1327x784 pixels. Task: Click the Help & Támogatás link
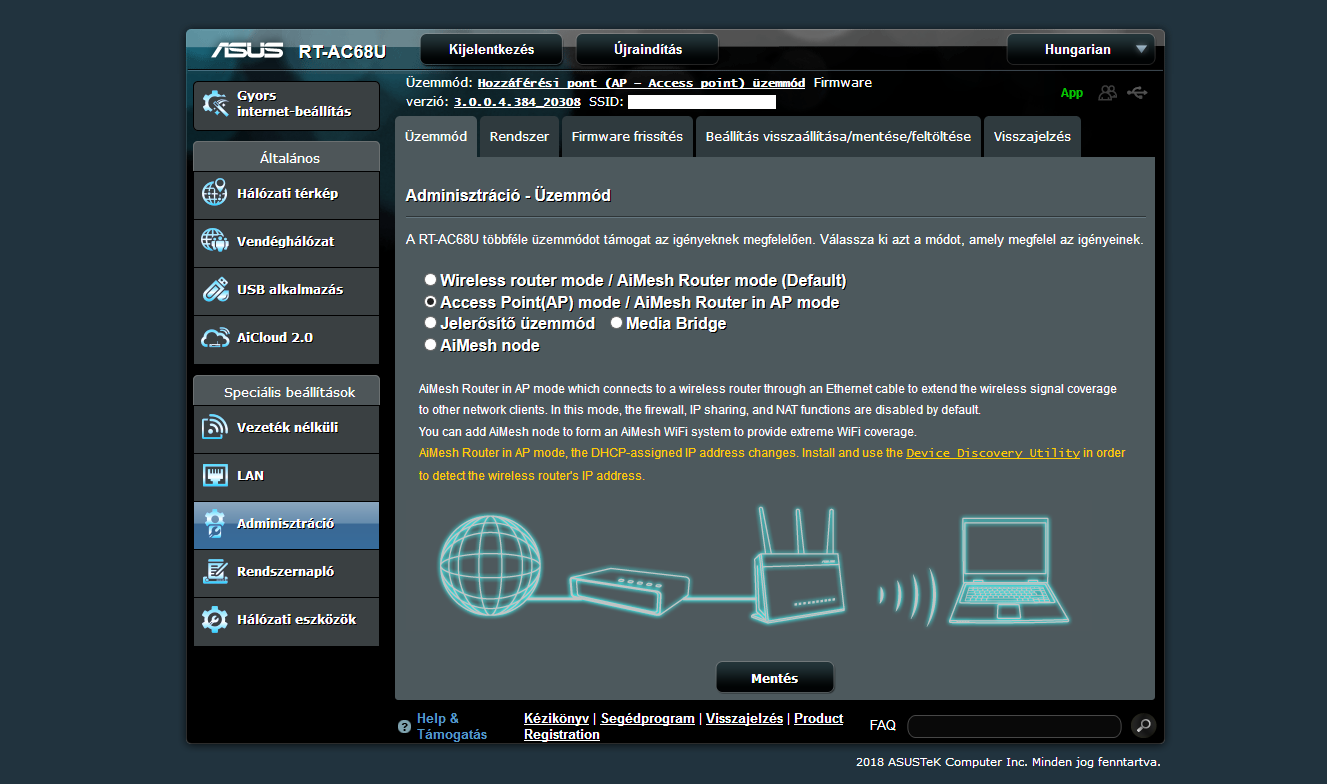(x=452, y=726)
